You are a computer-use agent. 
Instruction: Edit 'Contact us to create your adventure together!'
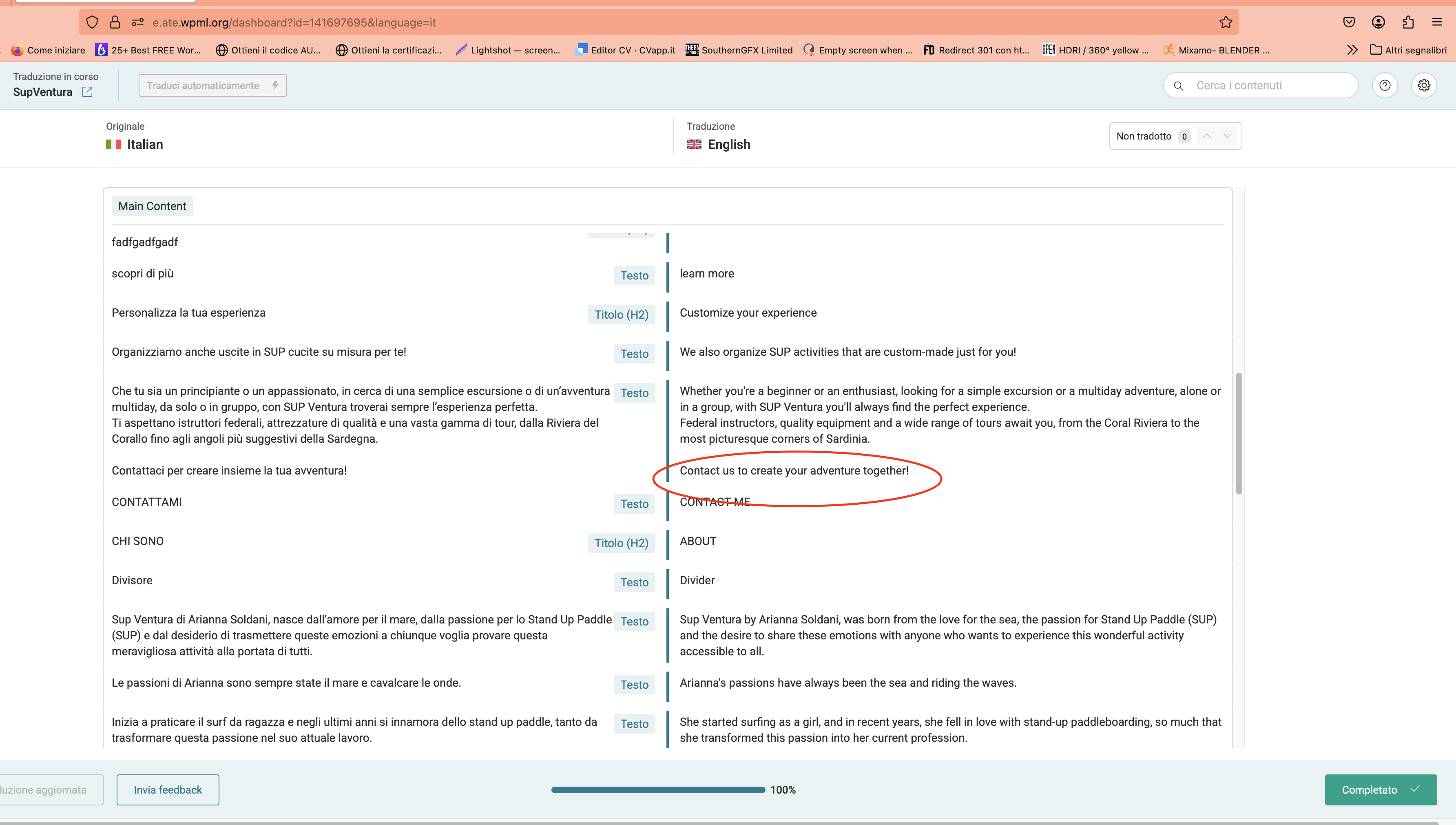794,470
